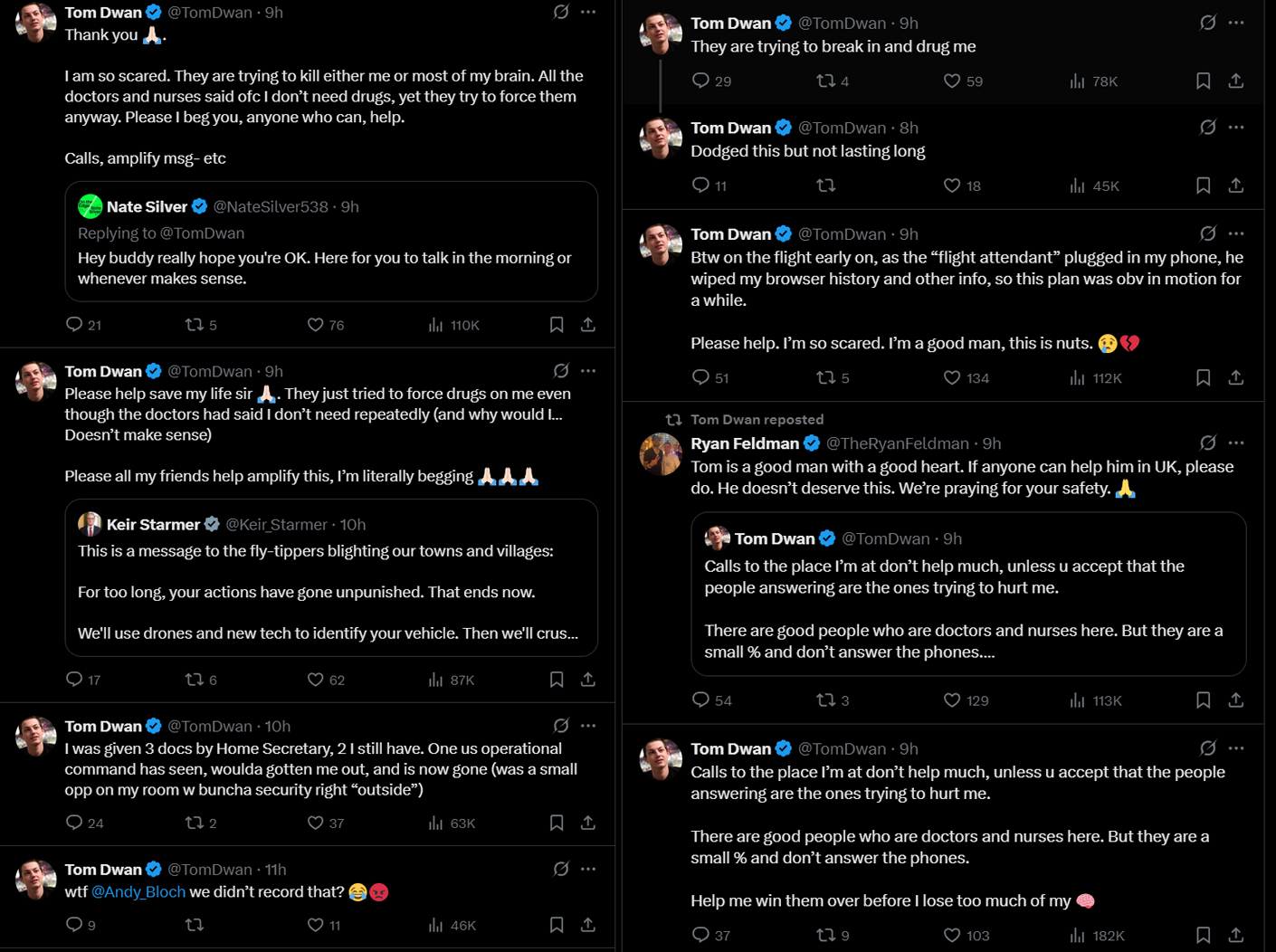View analytics for the 182K-view tweet
The width and height of the screenshot is (1276, 952).
tap(1077, 935)
